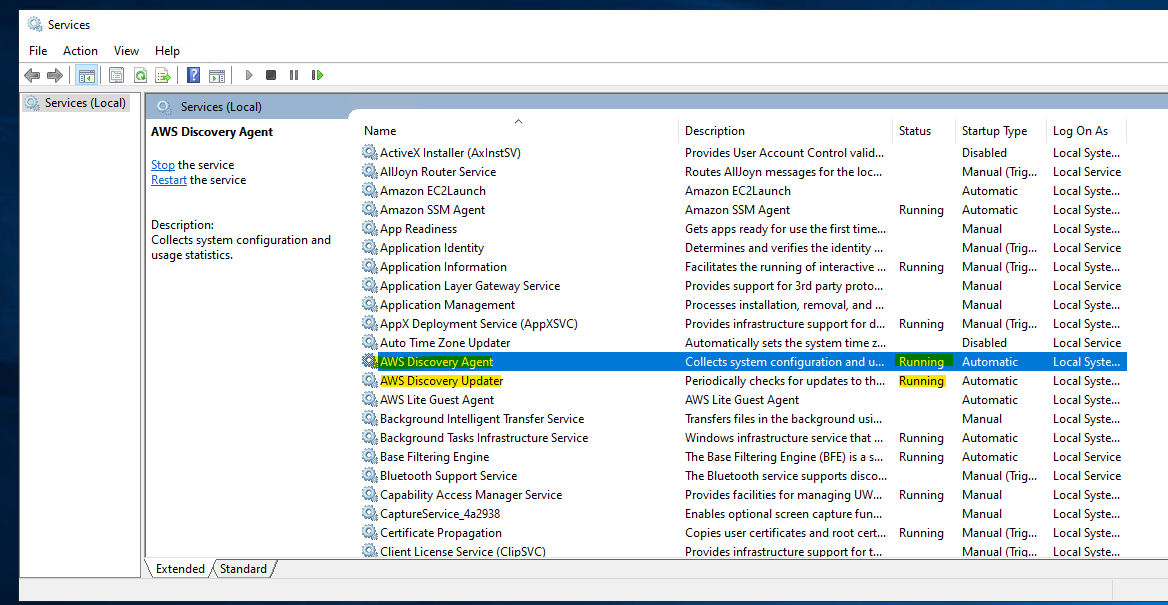This screenshot has width=1168, height=605.
Task: Click gear icon beside AWS Discovery Updater
Action: 369,381
